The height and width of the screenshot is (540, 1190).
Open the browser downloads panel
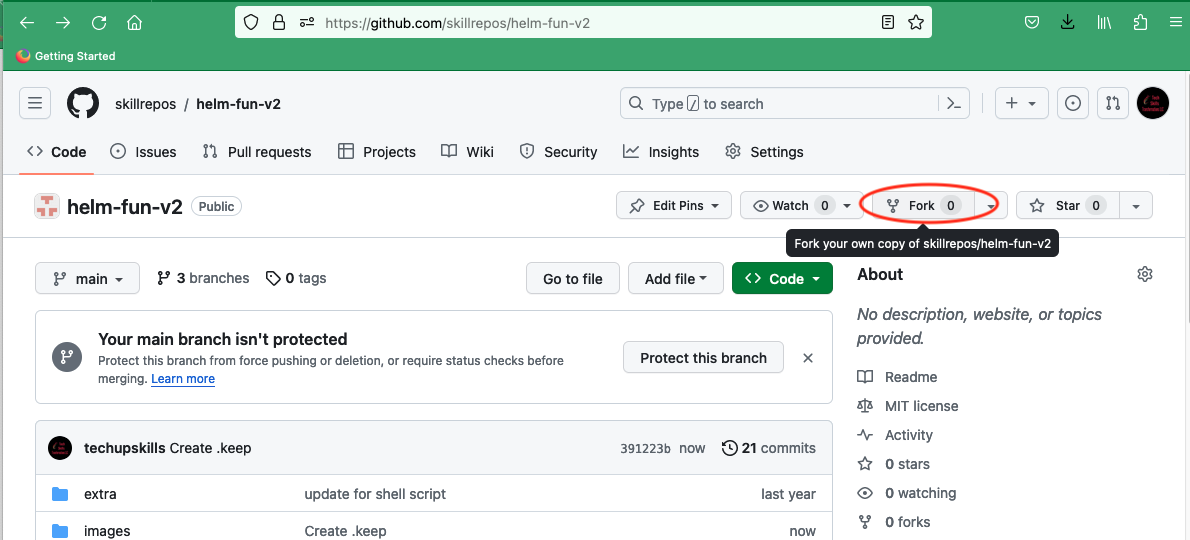(x=1068, y=23)
